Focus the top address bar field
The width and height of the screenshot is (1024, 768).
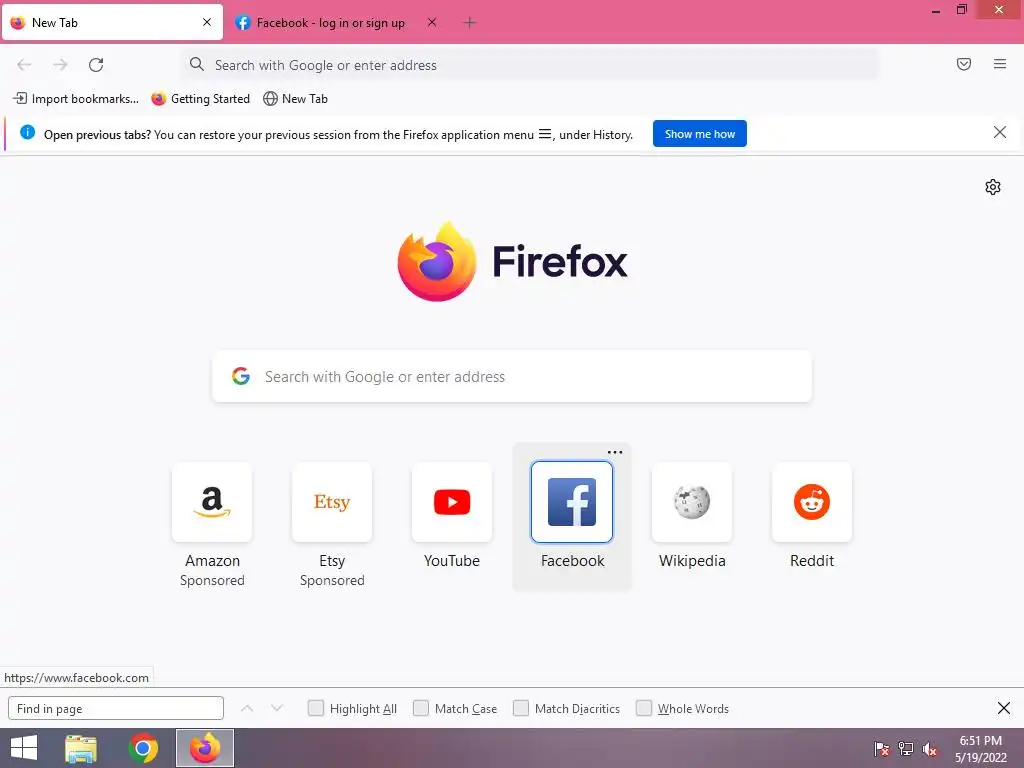click(529, 65)
